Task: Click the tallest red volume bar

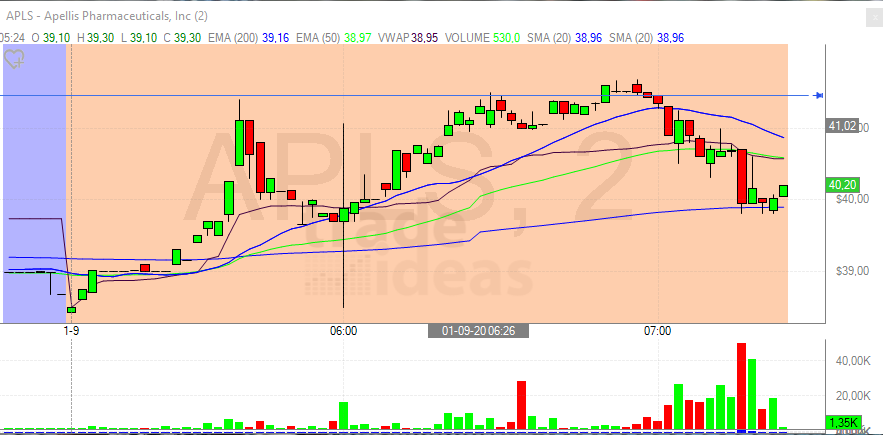Action: 742,387
